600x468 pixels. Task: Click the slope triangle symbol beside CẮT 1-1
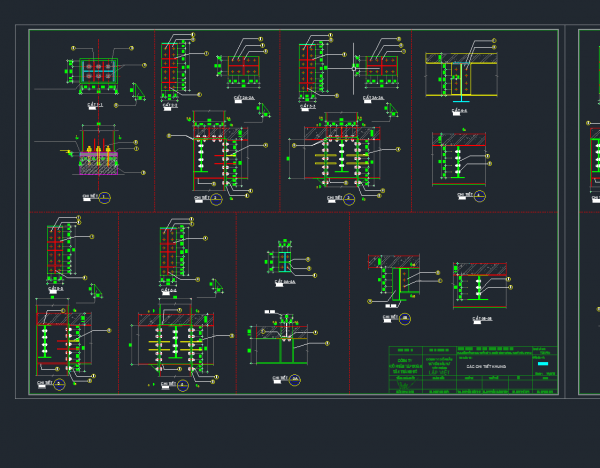point(136,92)
